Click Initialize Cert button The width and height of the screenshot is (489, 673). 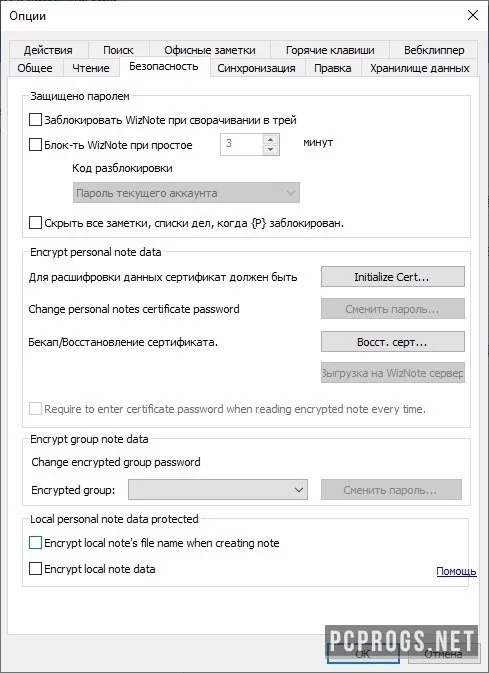click(392, 277)
